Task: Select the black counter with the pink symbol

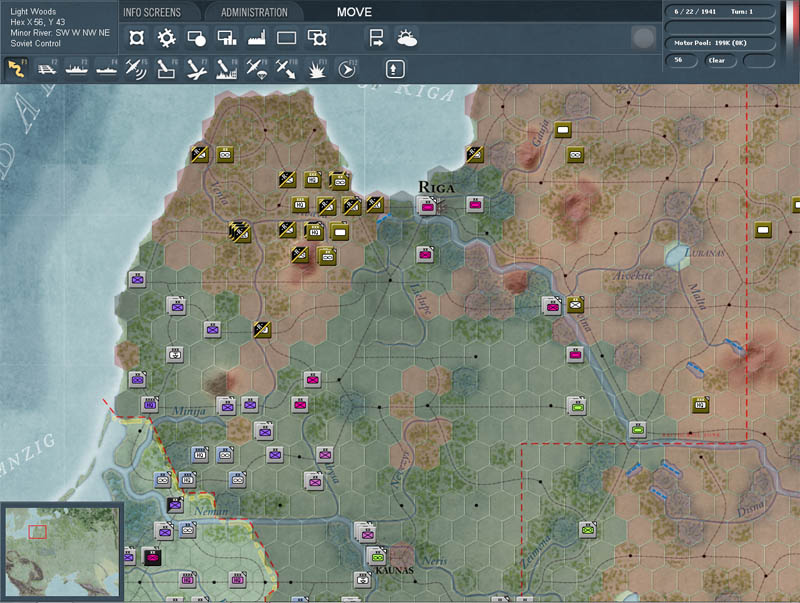Action: tap(152, 557)
